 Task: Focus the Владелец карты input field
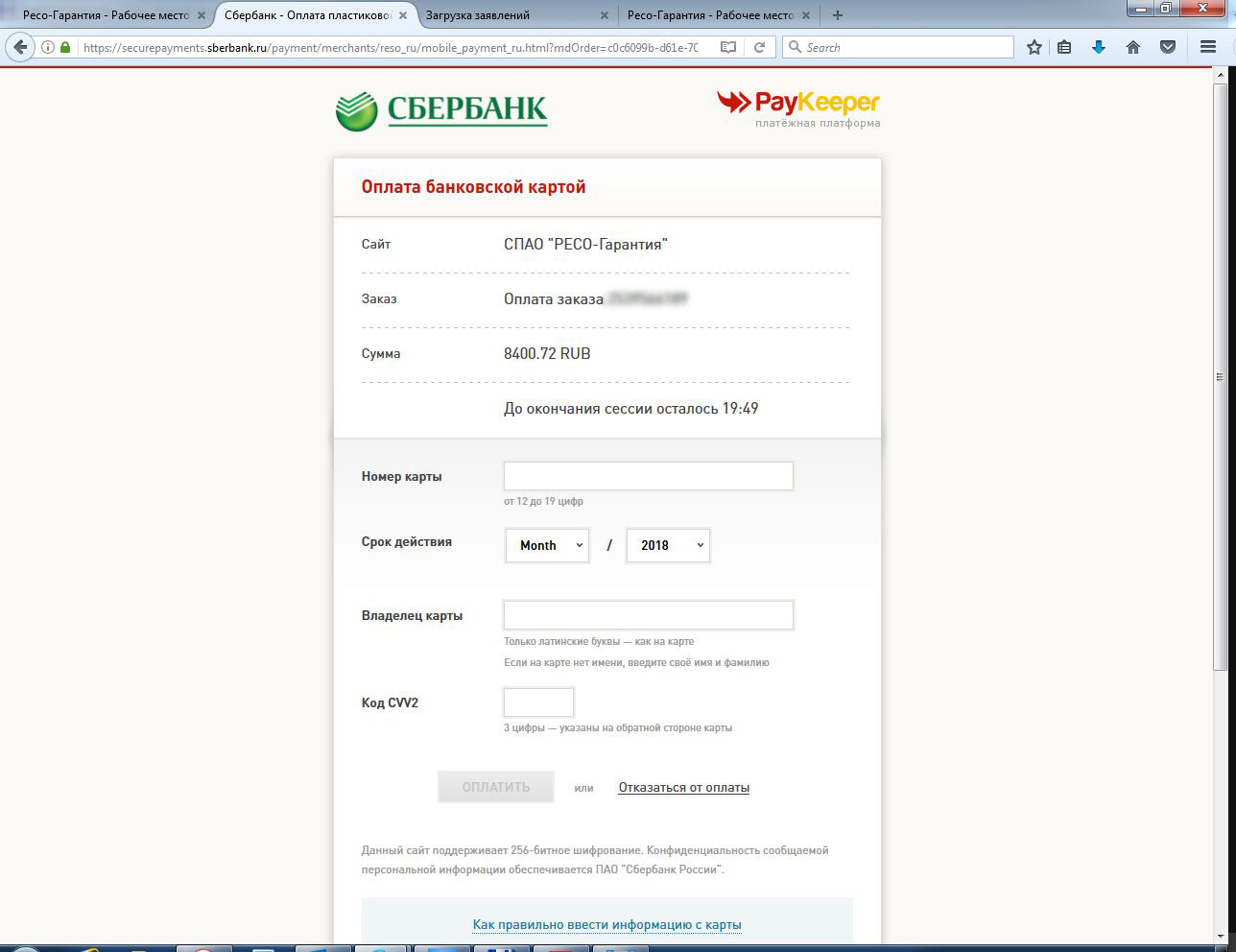click(x=649, y=615)
